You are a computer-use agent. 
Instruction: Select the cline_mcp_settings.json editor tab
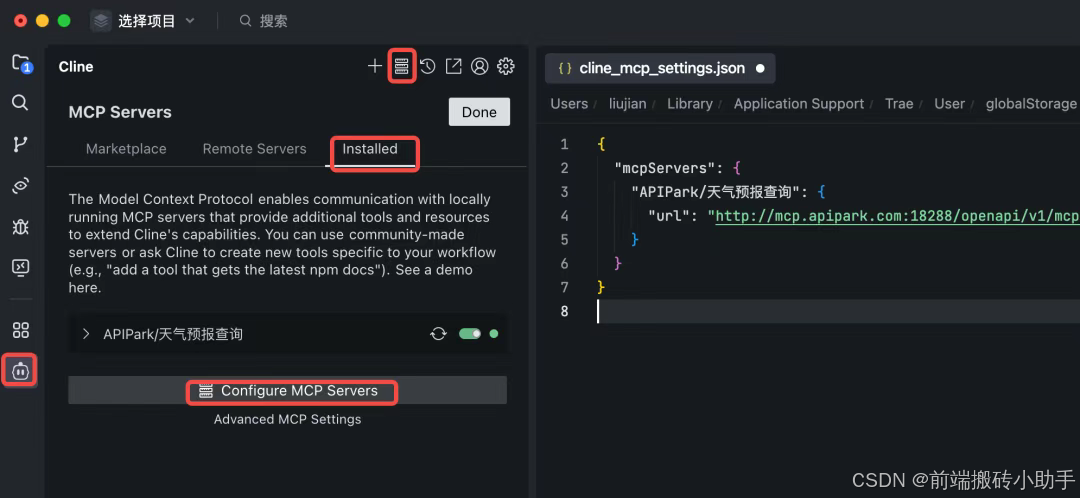660,68
